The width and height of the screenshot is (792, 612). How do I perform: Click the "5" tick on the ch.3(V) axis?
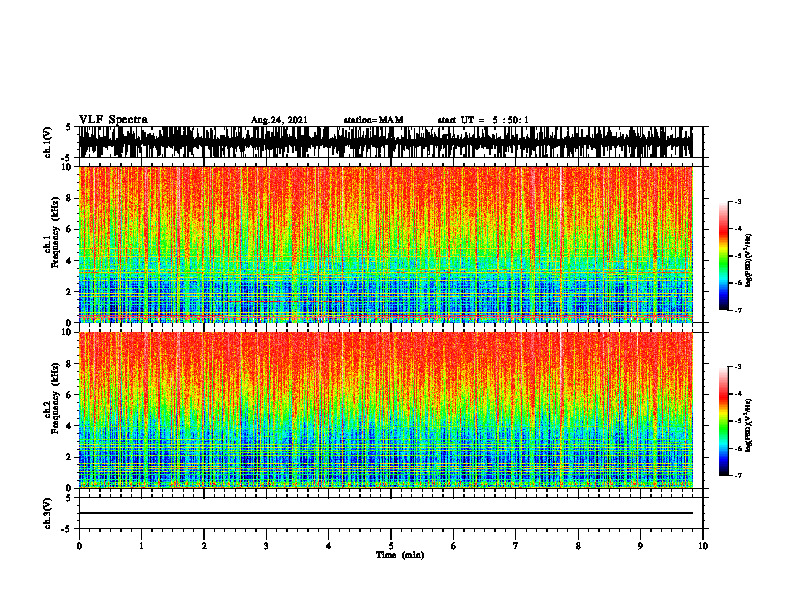click(69, 497)
